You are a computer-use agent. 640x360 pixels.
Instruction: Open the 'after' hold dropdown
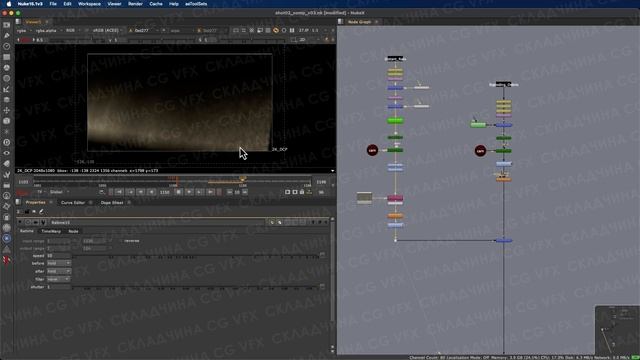tap(58, 271)
